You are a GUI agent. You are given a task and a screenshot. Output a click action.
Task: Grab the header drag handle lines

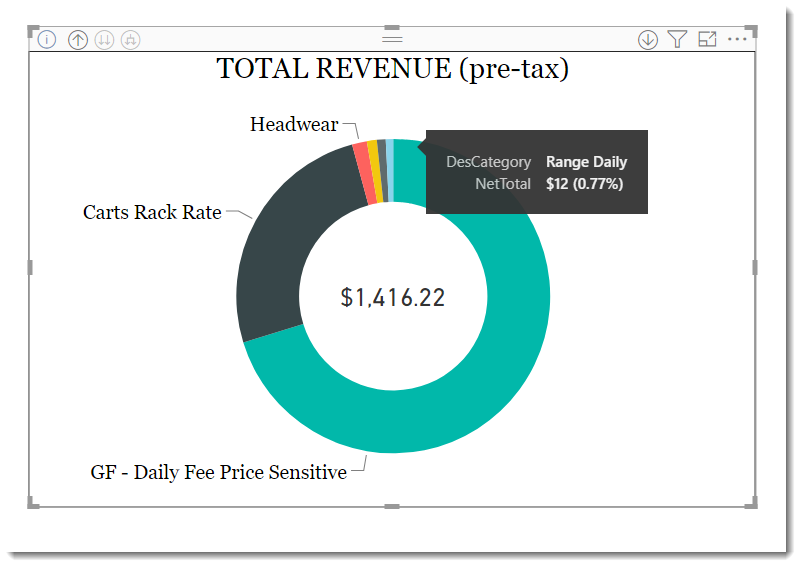(392, 39)
